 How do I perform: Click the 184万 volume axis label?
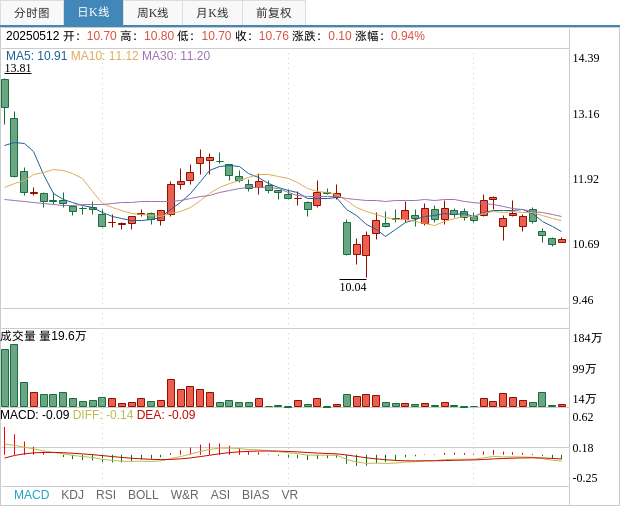(x=587, y=338)
